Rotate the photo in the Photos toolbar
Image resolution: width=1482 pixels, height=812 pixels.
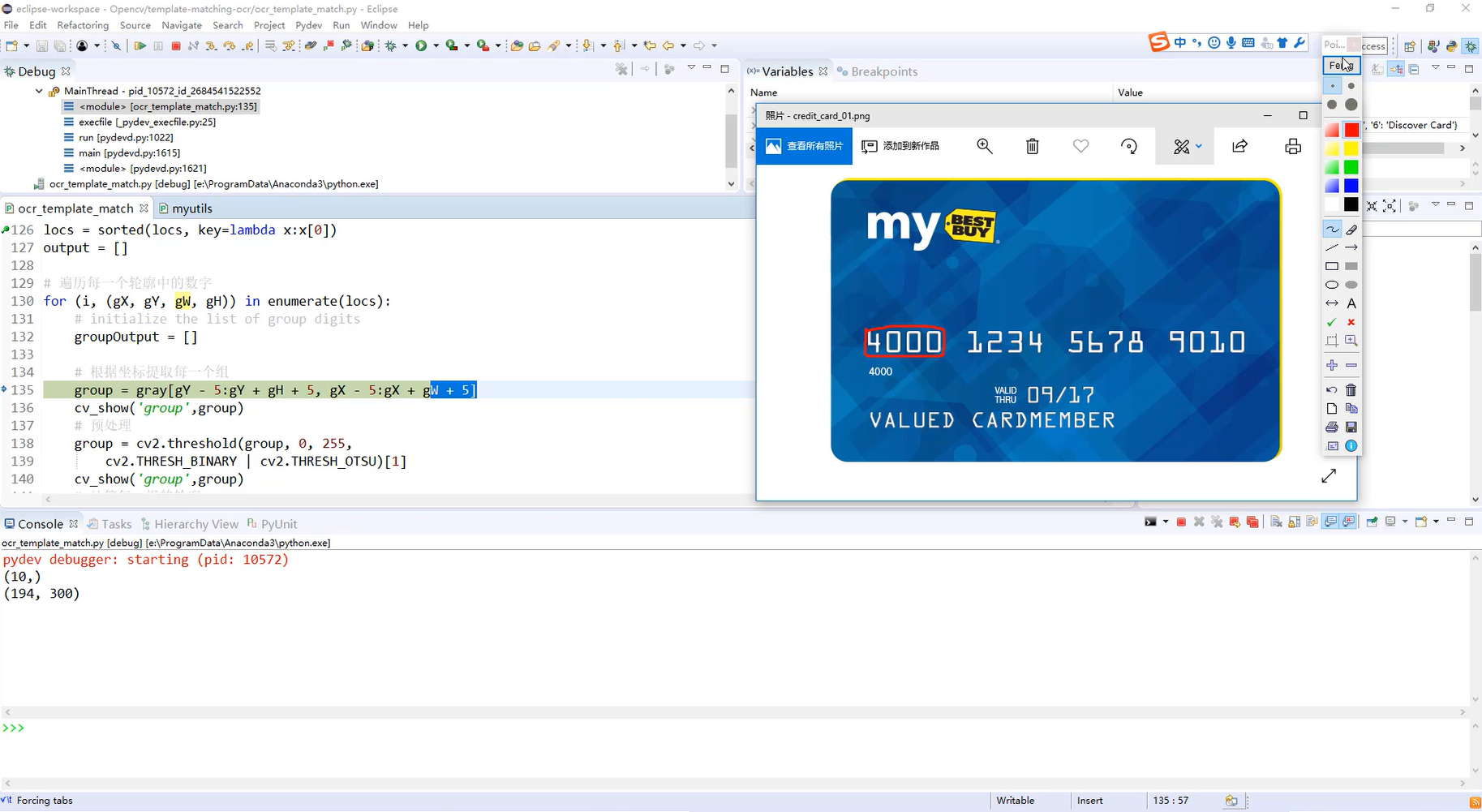[x=1129, y=146]
